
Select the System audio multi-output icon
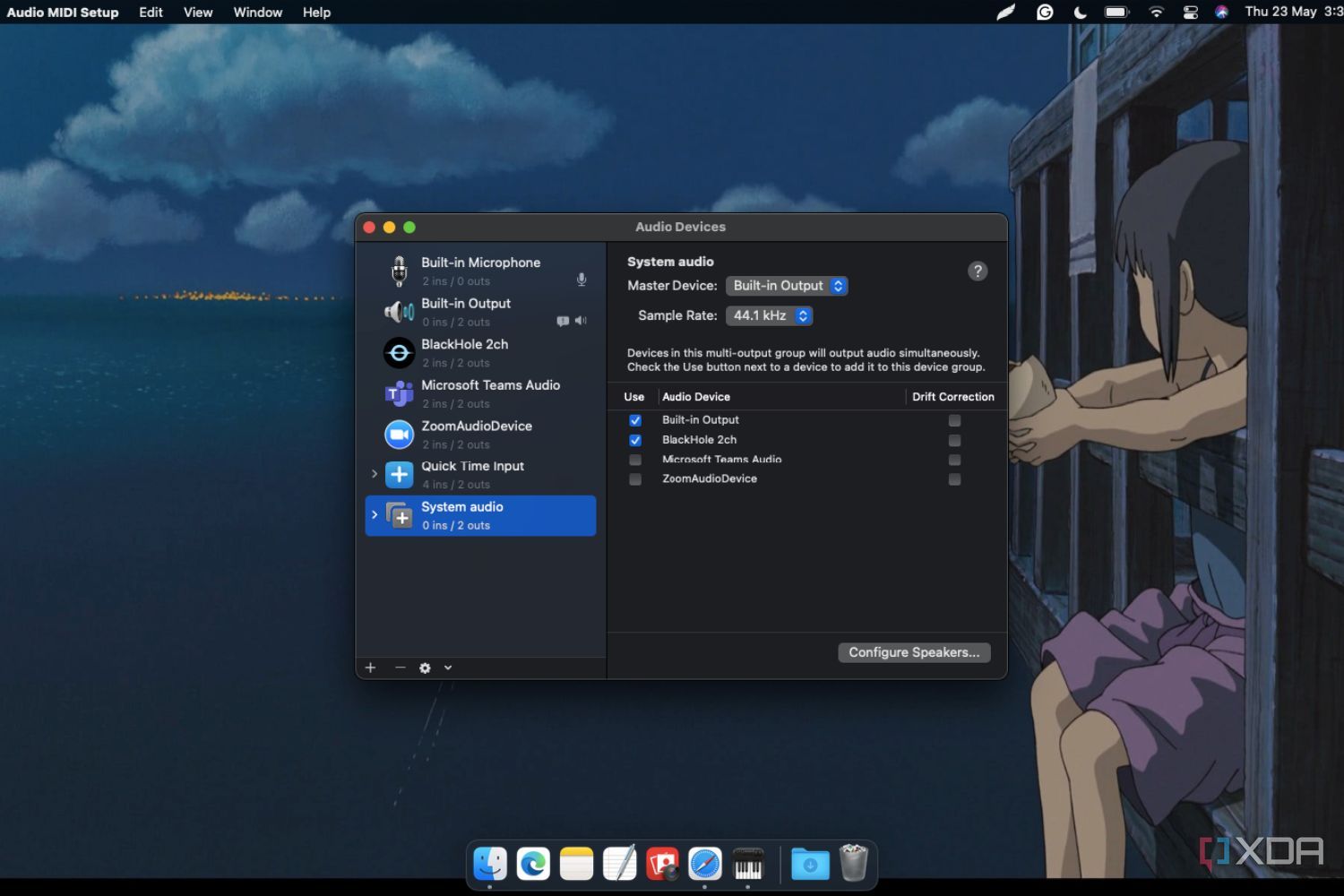tap(400, 516)
